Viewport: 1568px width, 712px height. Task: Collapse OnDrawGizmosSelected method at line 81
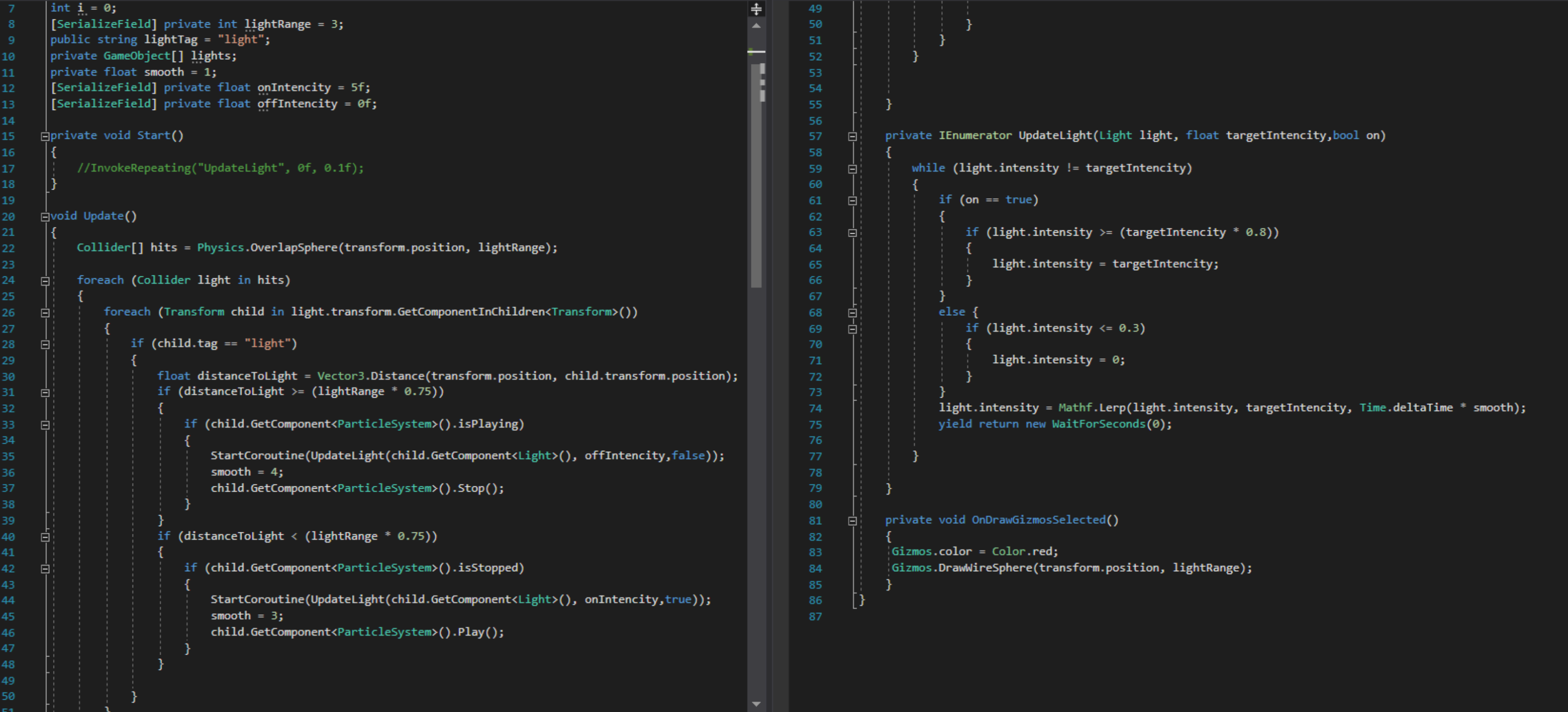[x=852, y=521]
